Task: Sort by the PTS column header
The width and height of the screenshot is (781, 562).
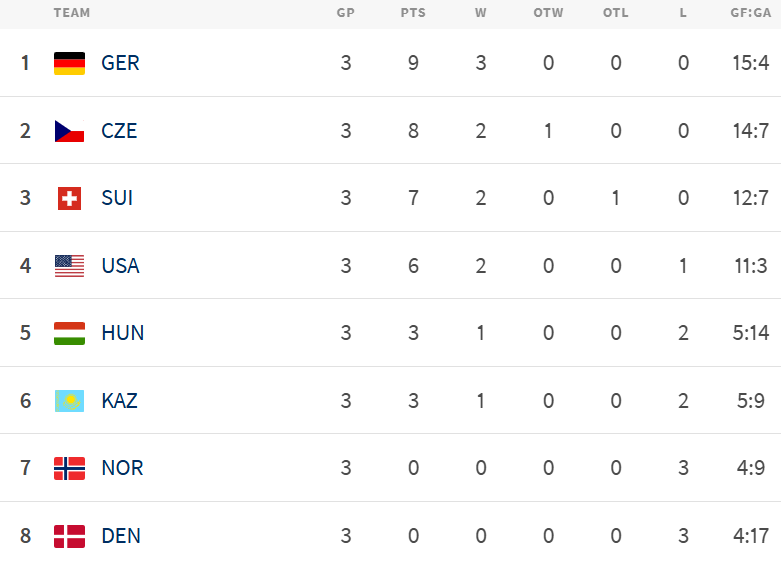Action: click(x=413, y=13)
